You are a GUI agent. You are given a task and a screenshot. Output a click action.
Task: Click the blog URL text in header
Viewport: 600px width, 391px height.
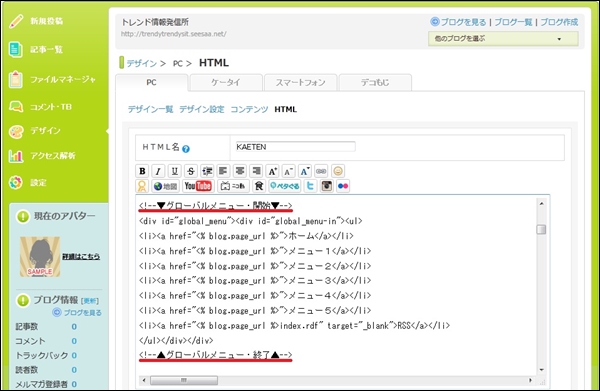tap(174, 34)
